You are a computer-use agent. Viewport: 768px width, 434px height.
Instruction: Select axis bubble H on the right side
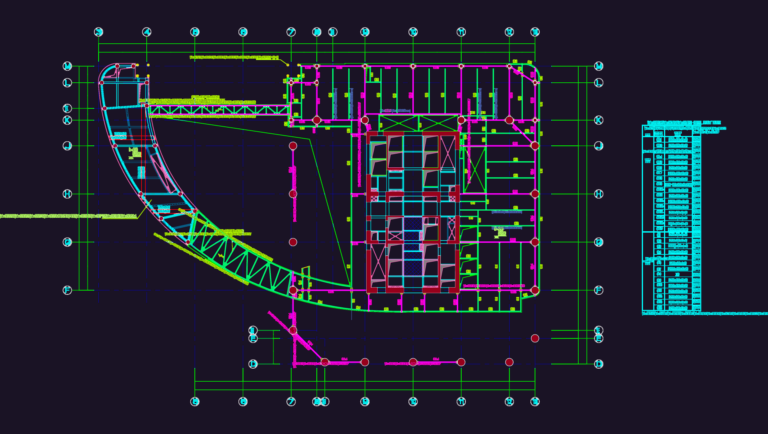click(599, 194)
